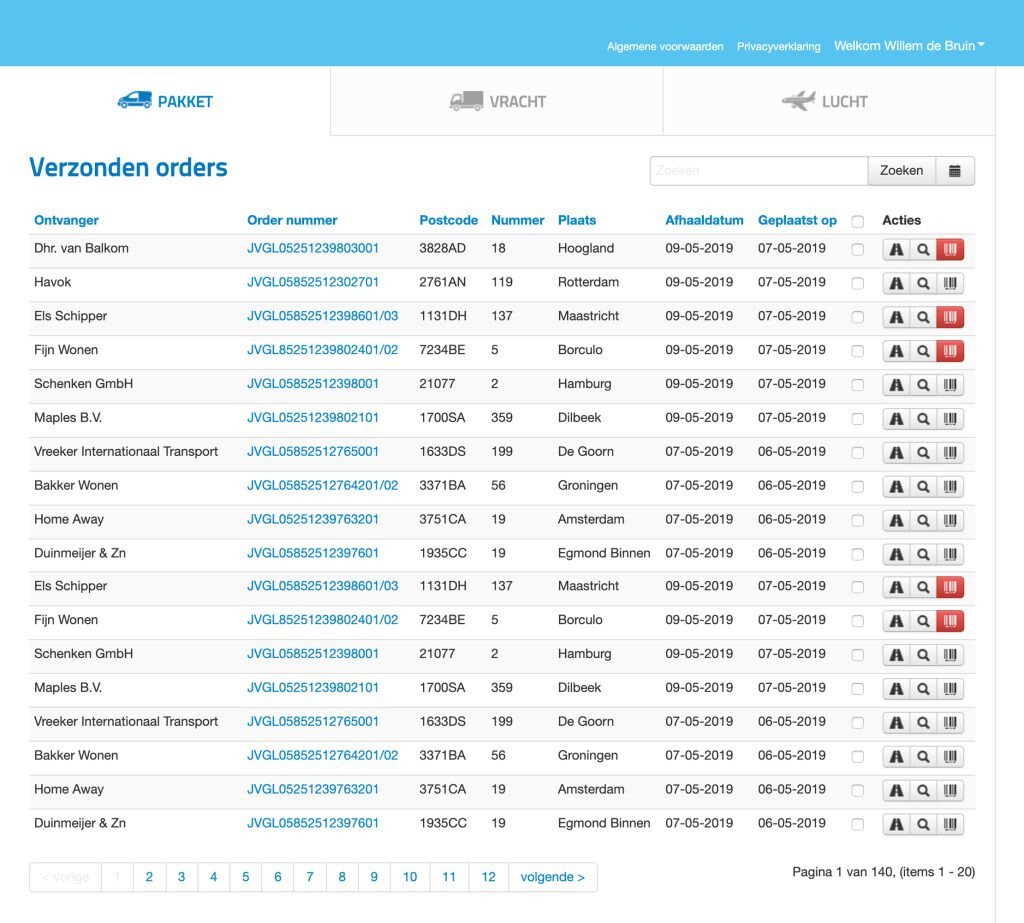Jump to page 12 in pagination
The width and height of the screenshot is (1024, 923).
(488, 877)
